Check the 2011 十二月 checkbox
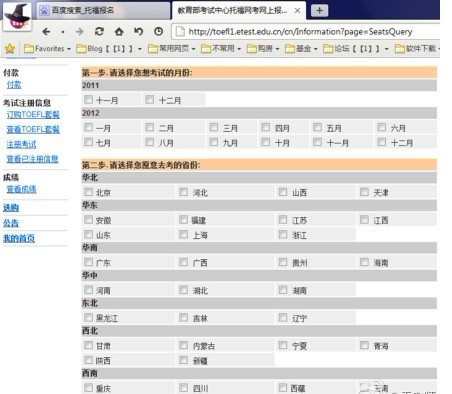 point(150,99)
